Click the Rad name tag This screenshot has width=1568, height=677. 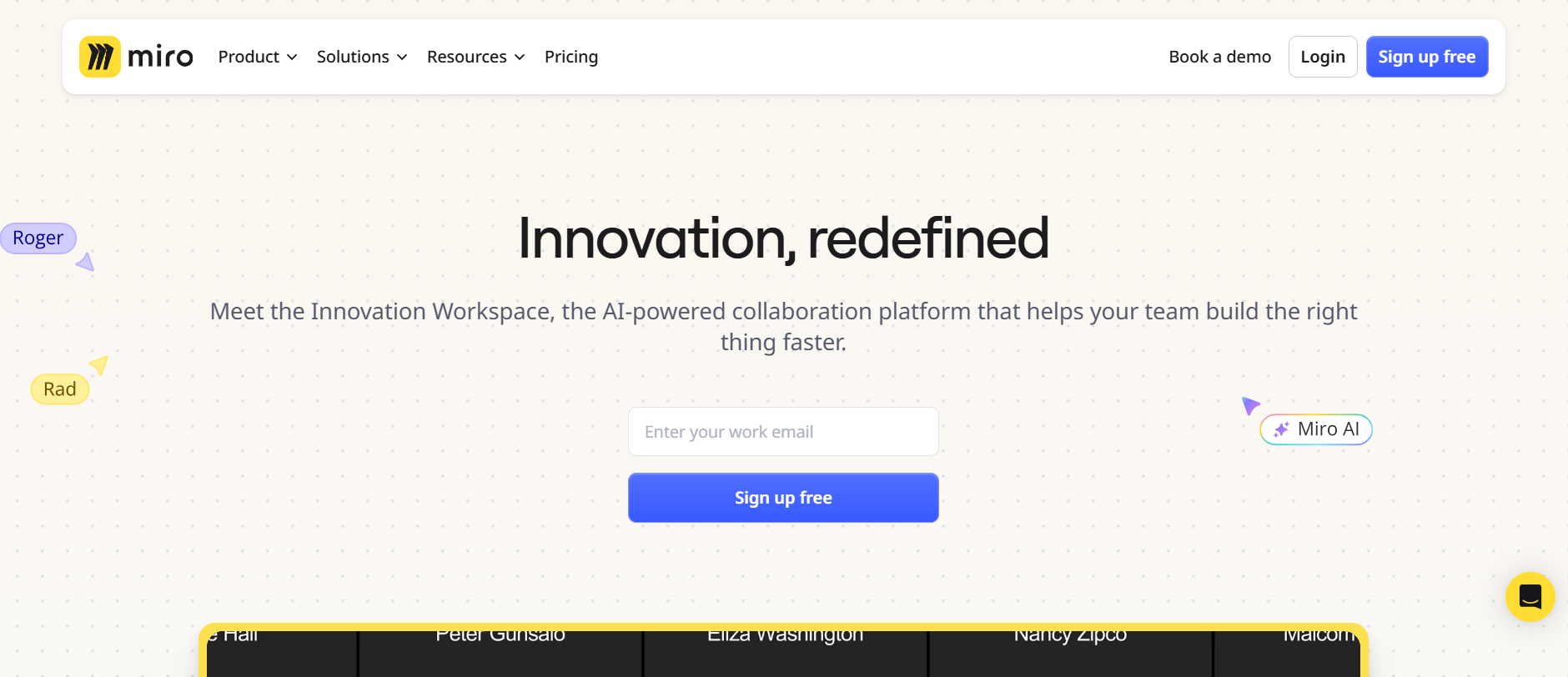pyautogui.click(x=60, y=389)
